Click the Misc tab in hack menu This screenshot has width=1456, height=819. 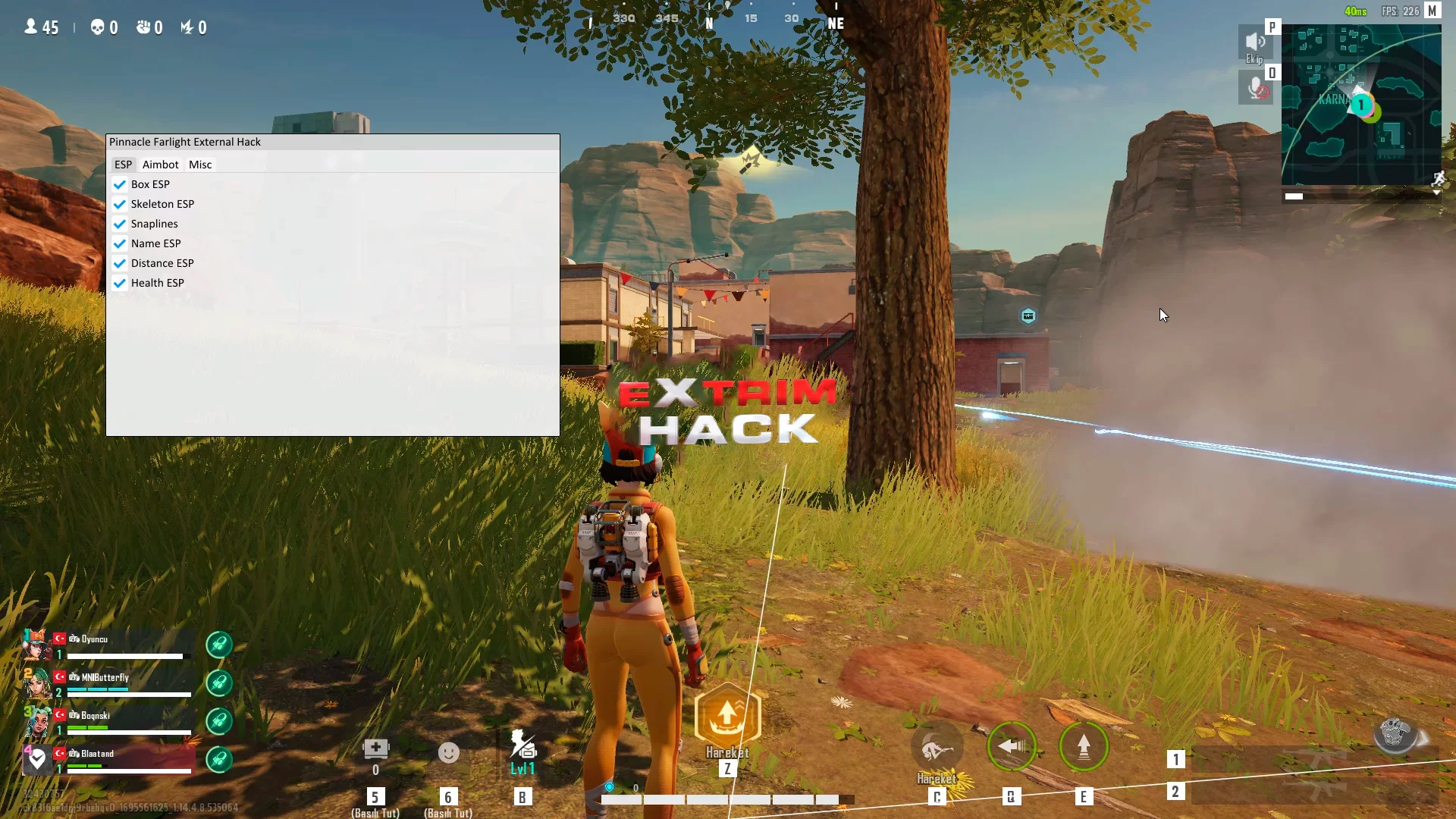200,164
